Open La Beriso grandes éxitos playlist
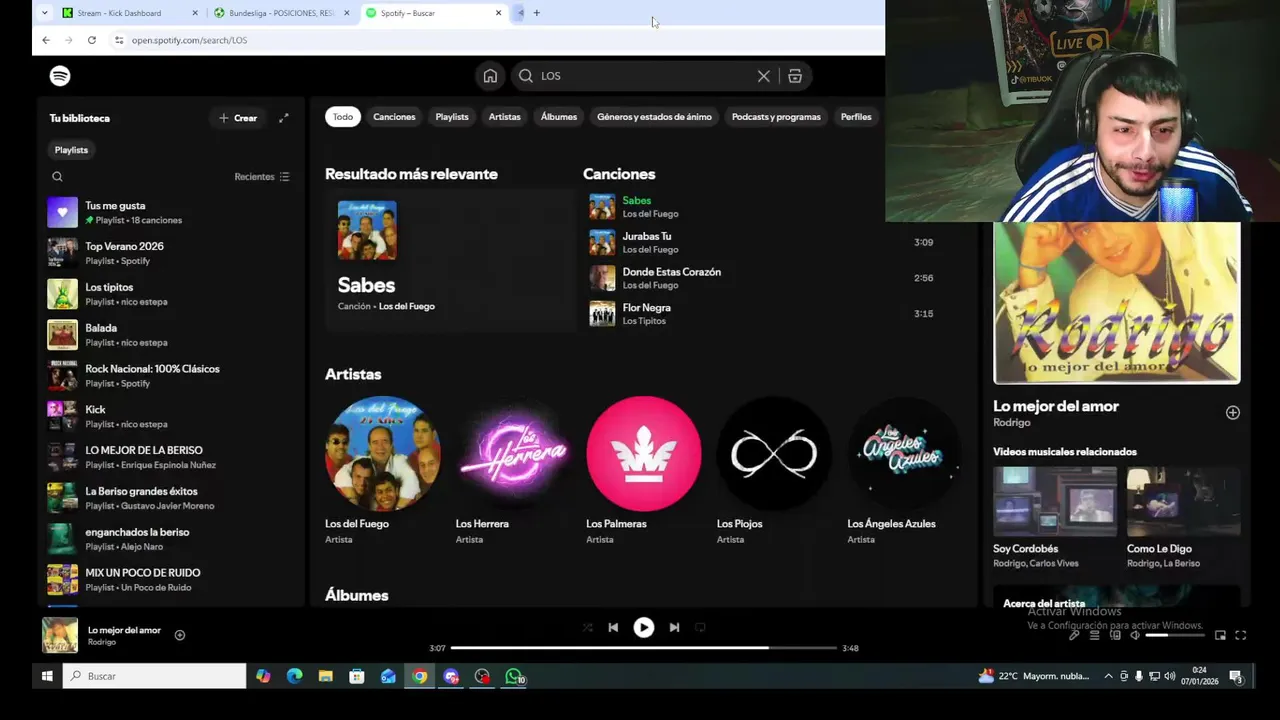The image size is (1280, 720). [x=170, y=498]
